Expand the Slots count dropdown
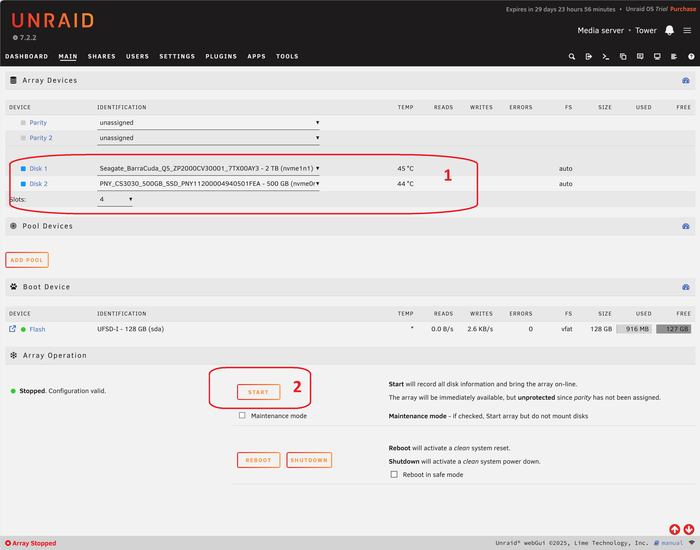Image resolution: width=700 pixels, height=550 pixels. click(115, 200)
